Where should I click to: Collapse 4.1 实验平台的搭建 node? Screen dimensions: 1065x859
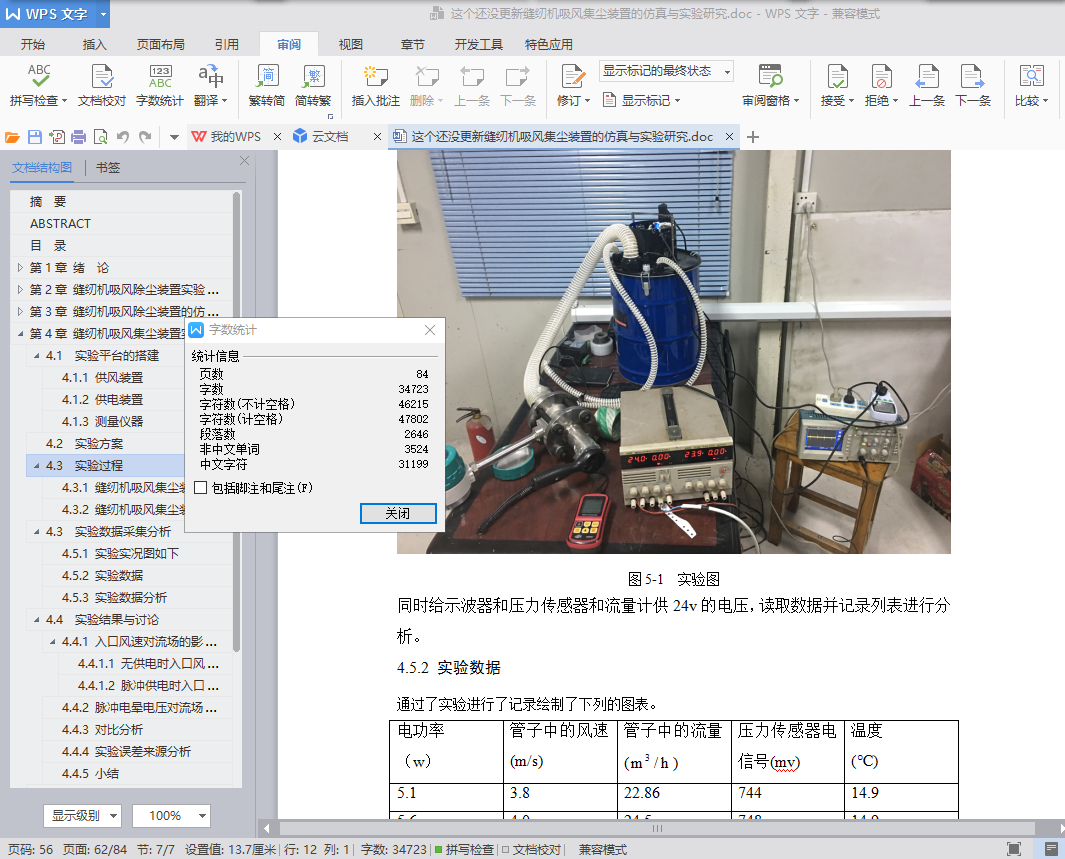coord(37,356)
